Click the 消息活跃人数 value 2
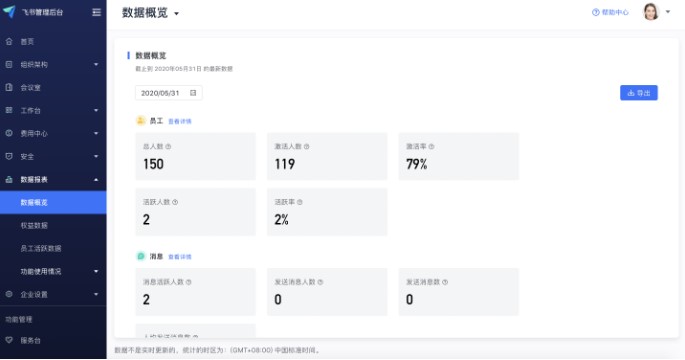The width and height of the screenshot is (685, 360). coord(146,299)
